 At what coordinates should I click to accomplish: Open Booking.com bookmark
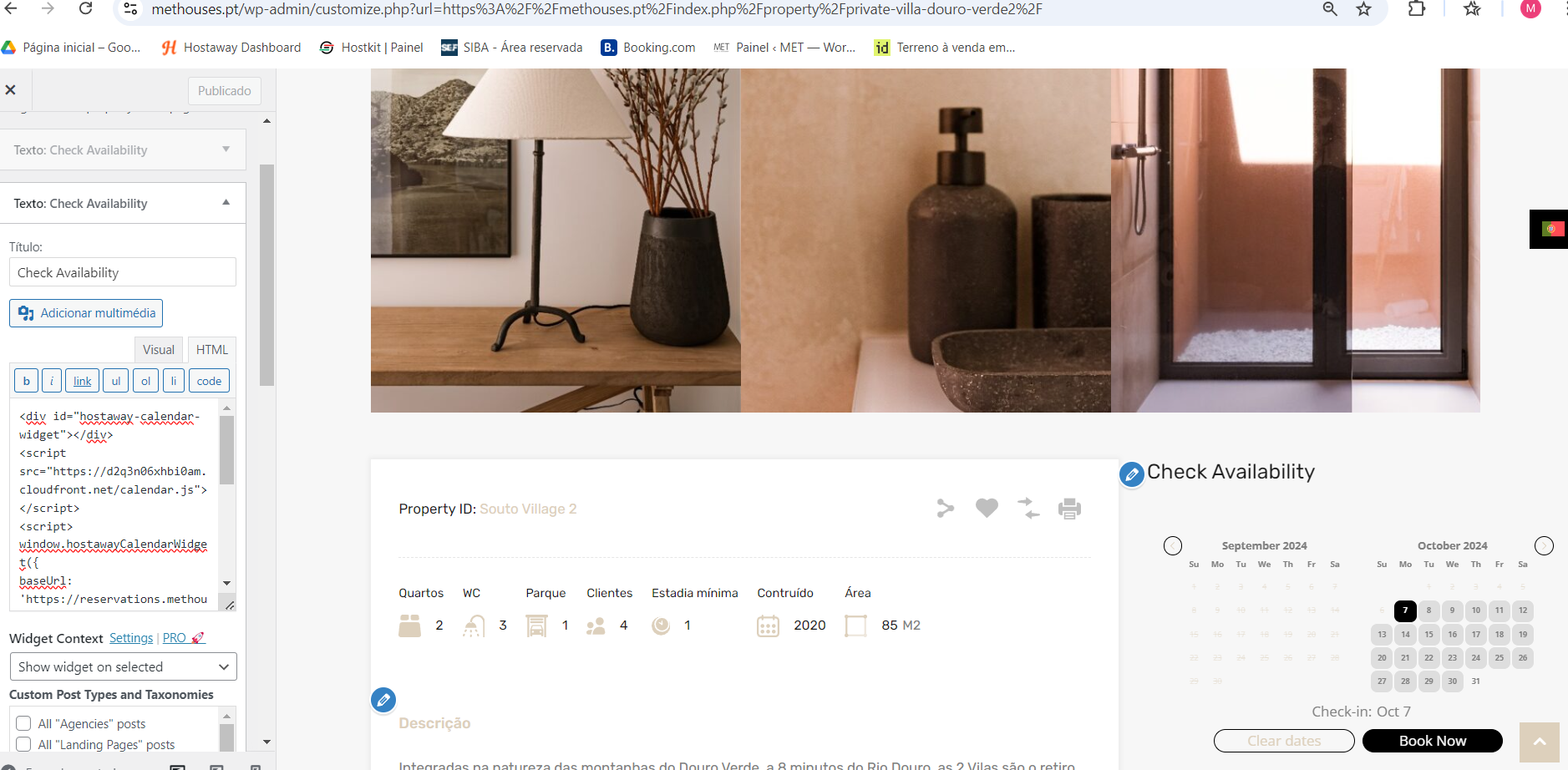point(648,48)
